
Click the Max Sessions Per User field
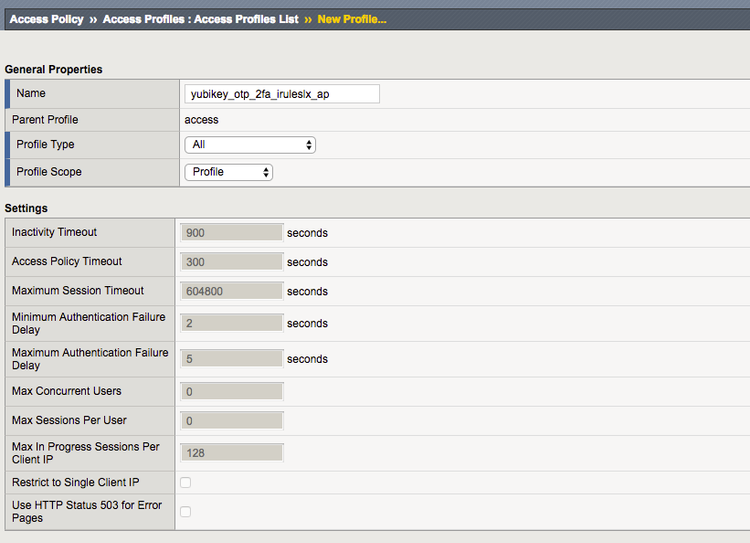pos(232,421)
